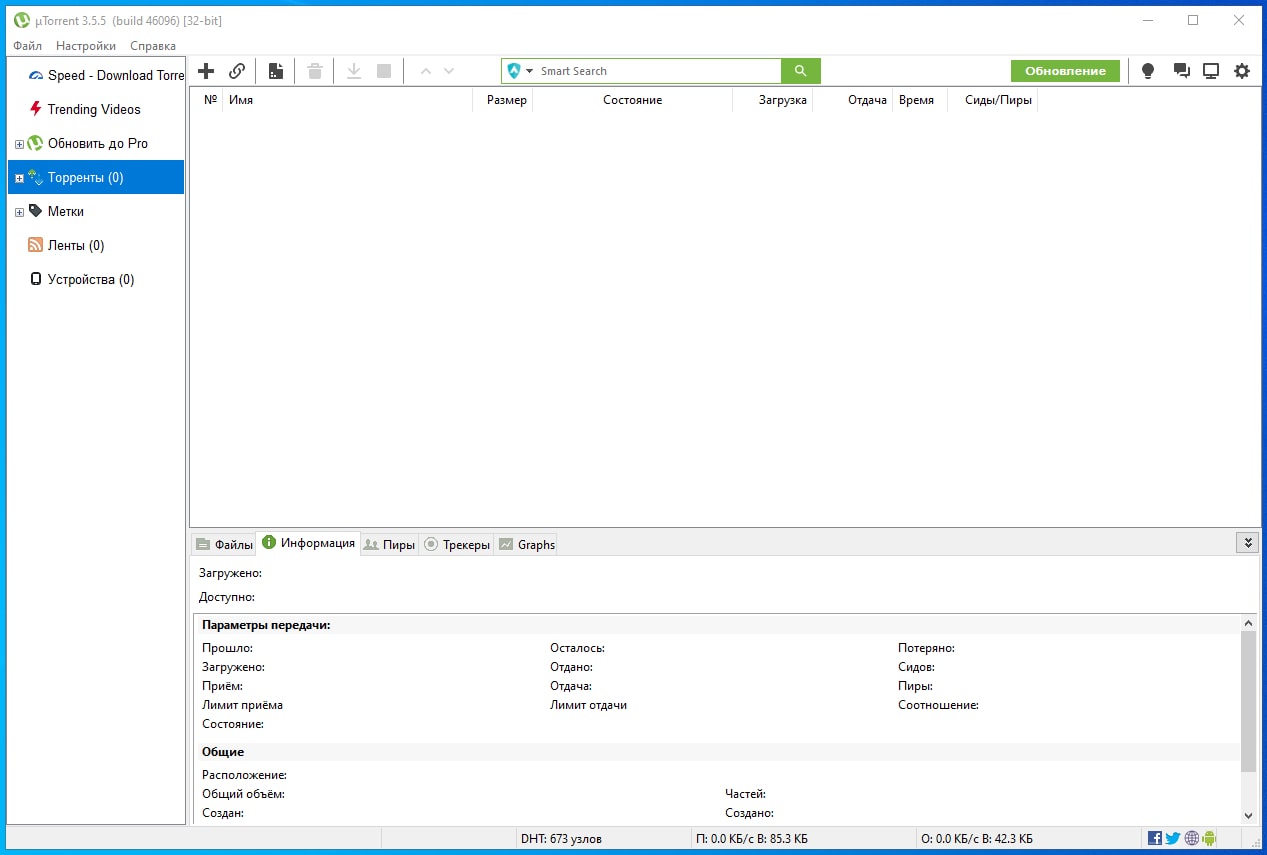The height and width of the screenshot is (855, 1267).
Task: Expand the Метки tree node
Action: [x=19, y=212]
